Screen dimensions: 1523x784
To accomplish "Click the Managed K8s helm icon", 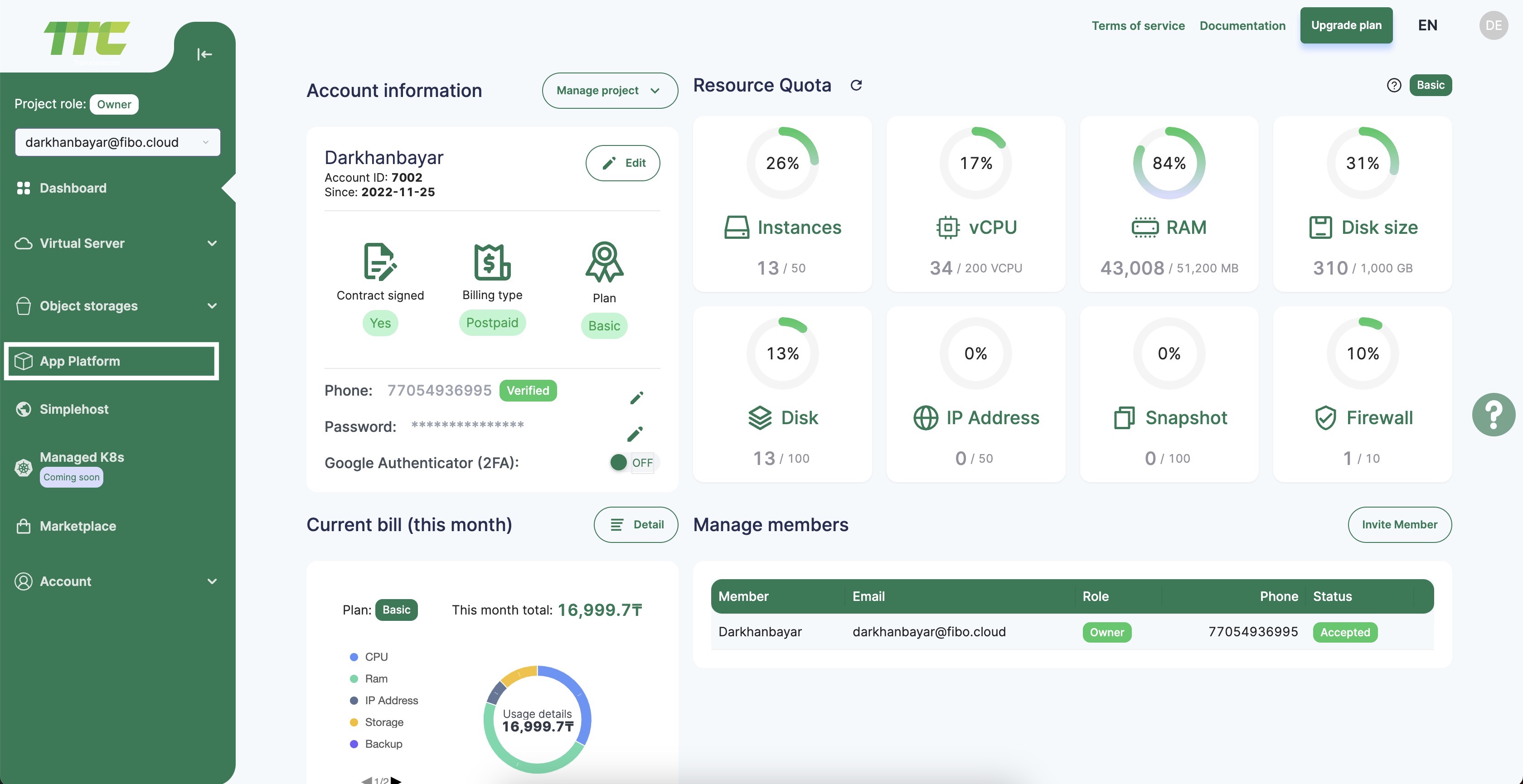I will 23,468.
